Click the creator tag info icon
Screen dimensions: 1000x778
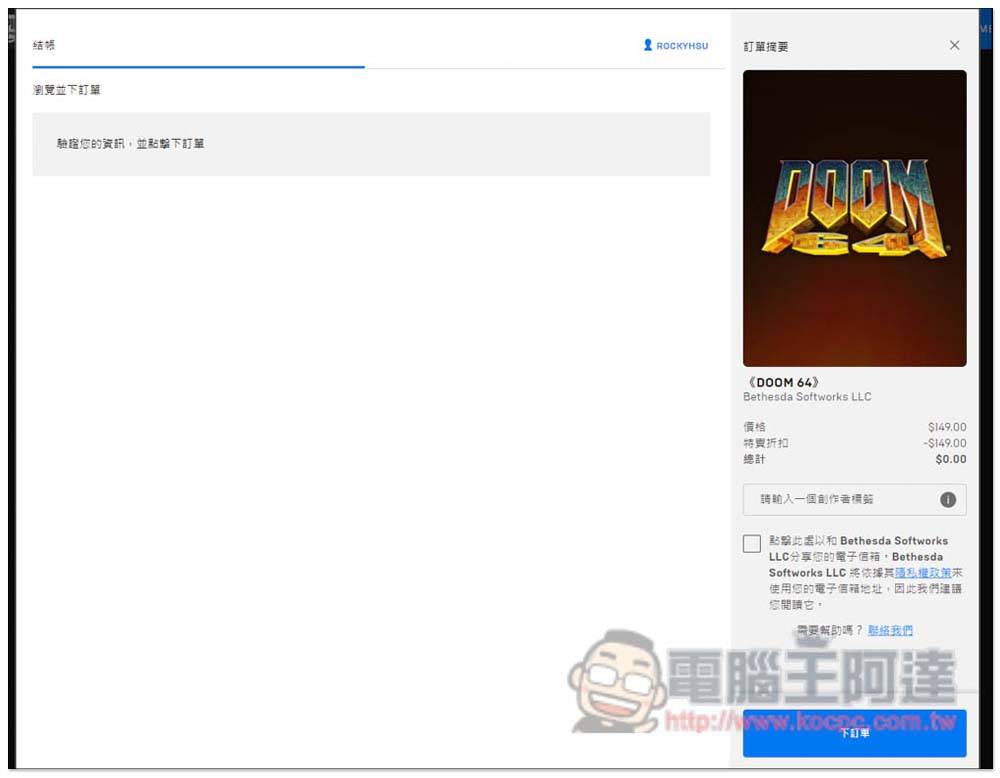(948, 499)
